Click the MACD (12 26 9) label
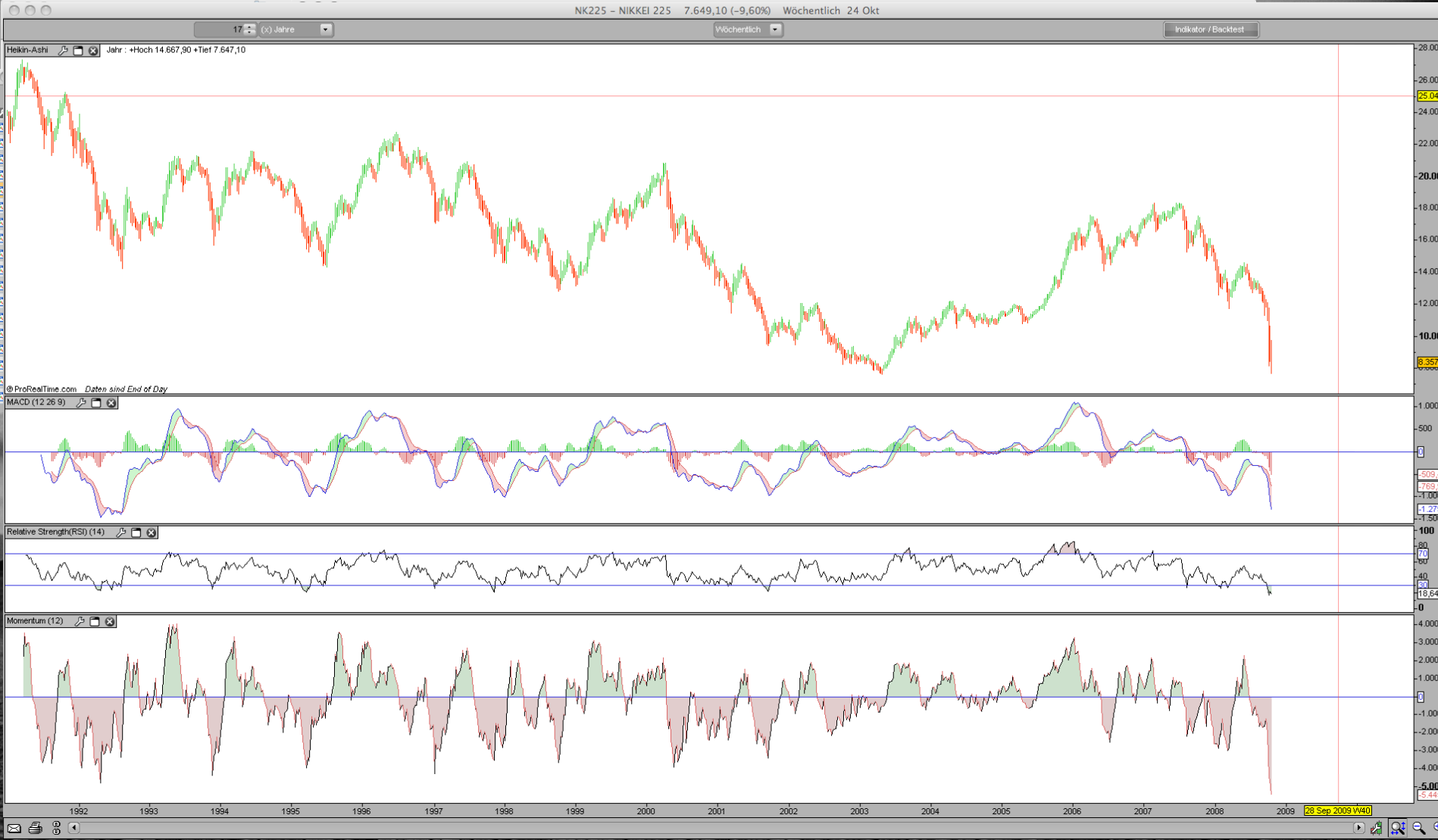1438x840 pixels. click(36, 402)
